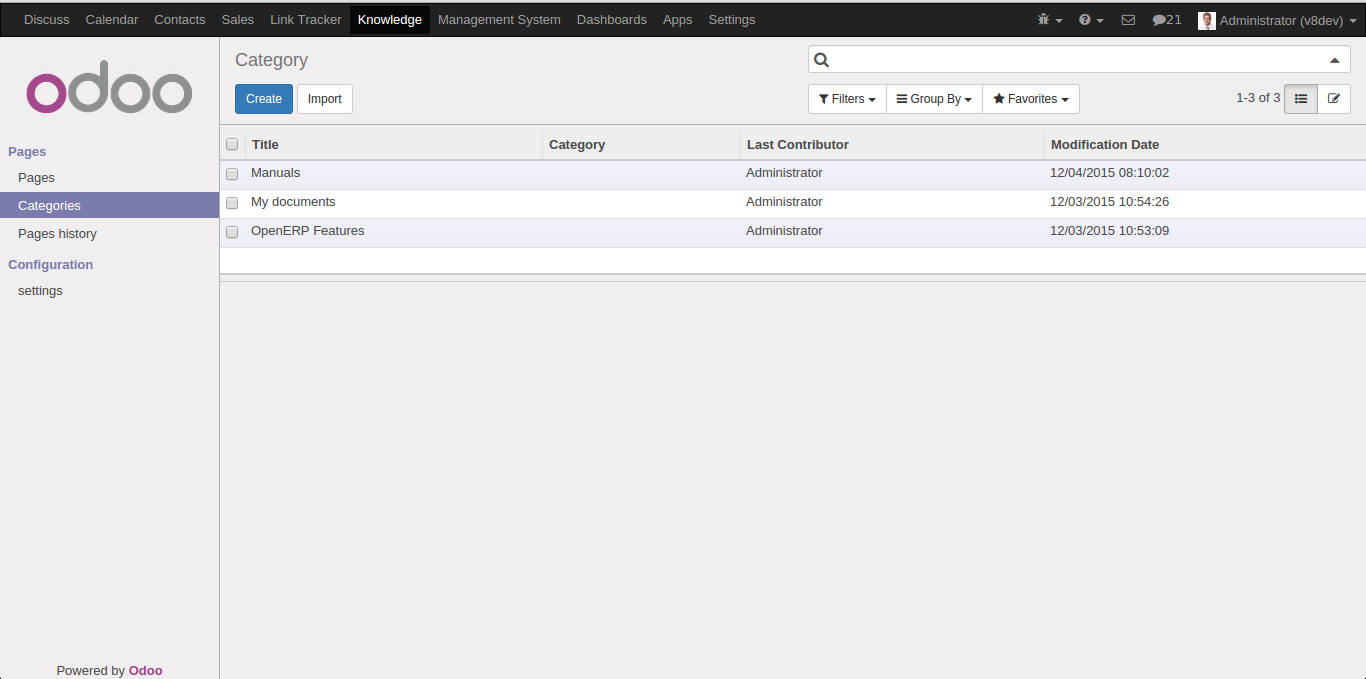Image resolution: width=1366 pixels, height=679 pixels.
Task: Click the Administrator profile avatar picture
Action: point(1206,20)
